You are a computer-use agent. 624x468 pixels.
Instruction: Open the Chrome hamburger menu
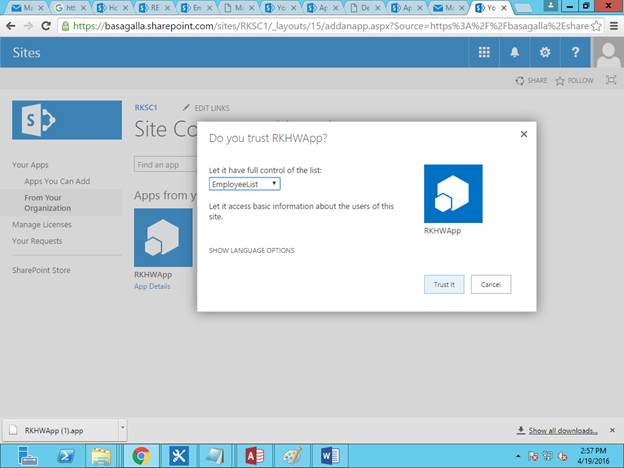614,26
